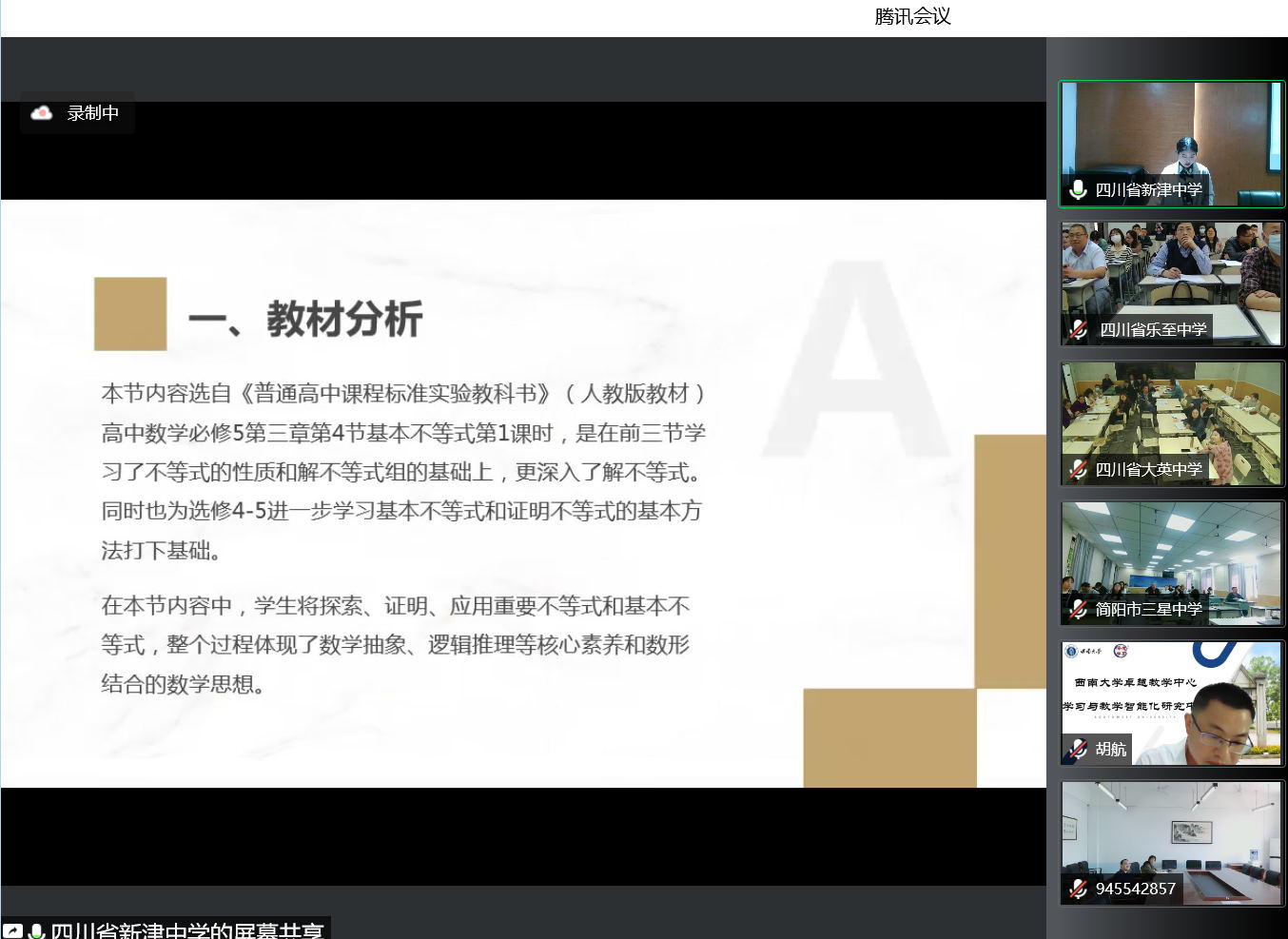Click the muted mic icon on 945542857
The image size is (1288, 939).
tap(1078, 889)
